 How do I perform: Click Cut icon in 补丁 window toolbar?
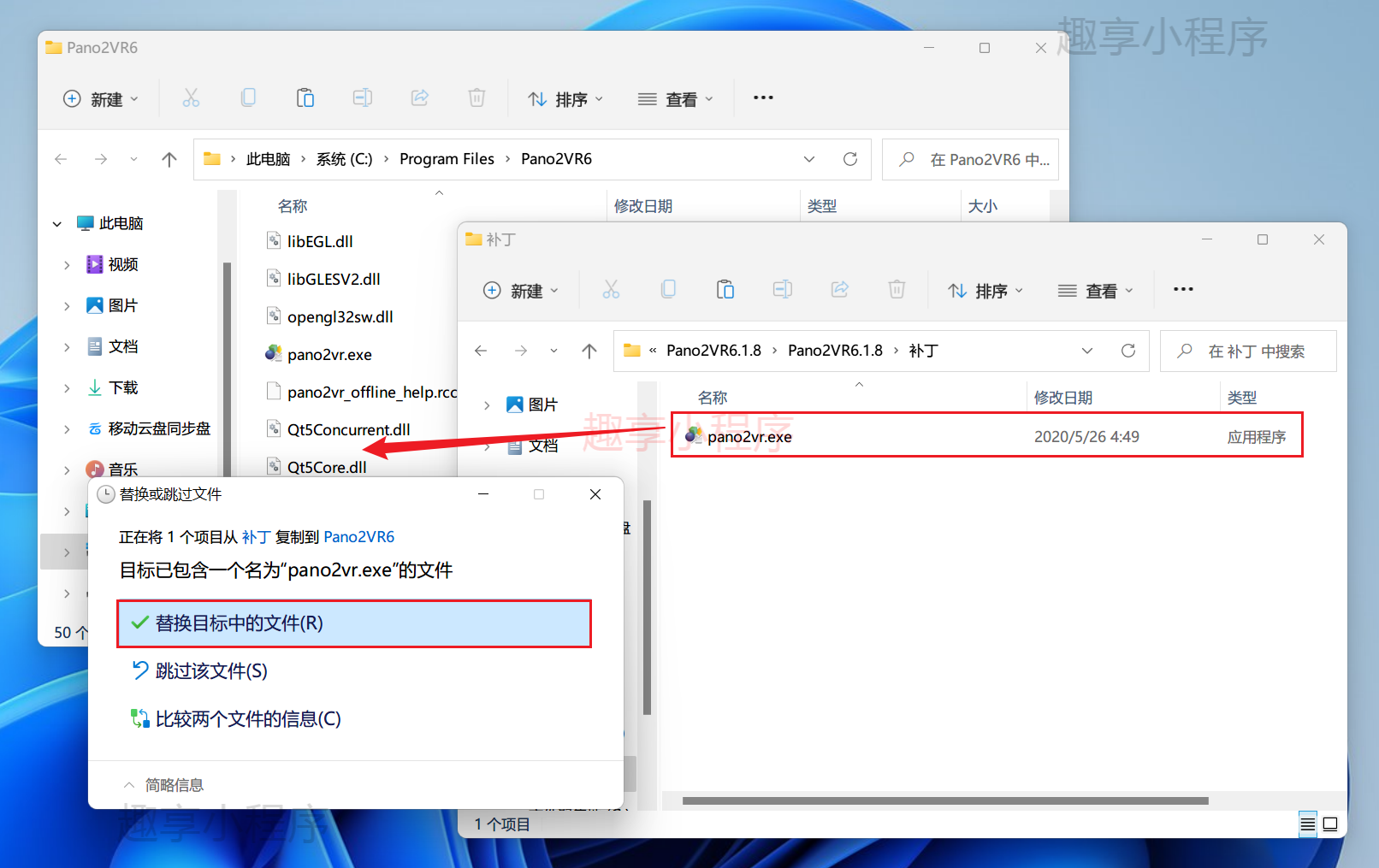tap(611, 290)
